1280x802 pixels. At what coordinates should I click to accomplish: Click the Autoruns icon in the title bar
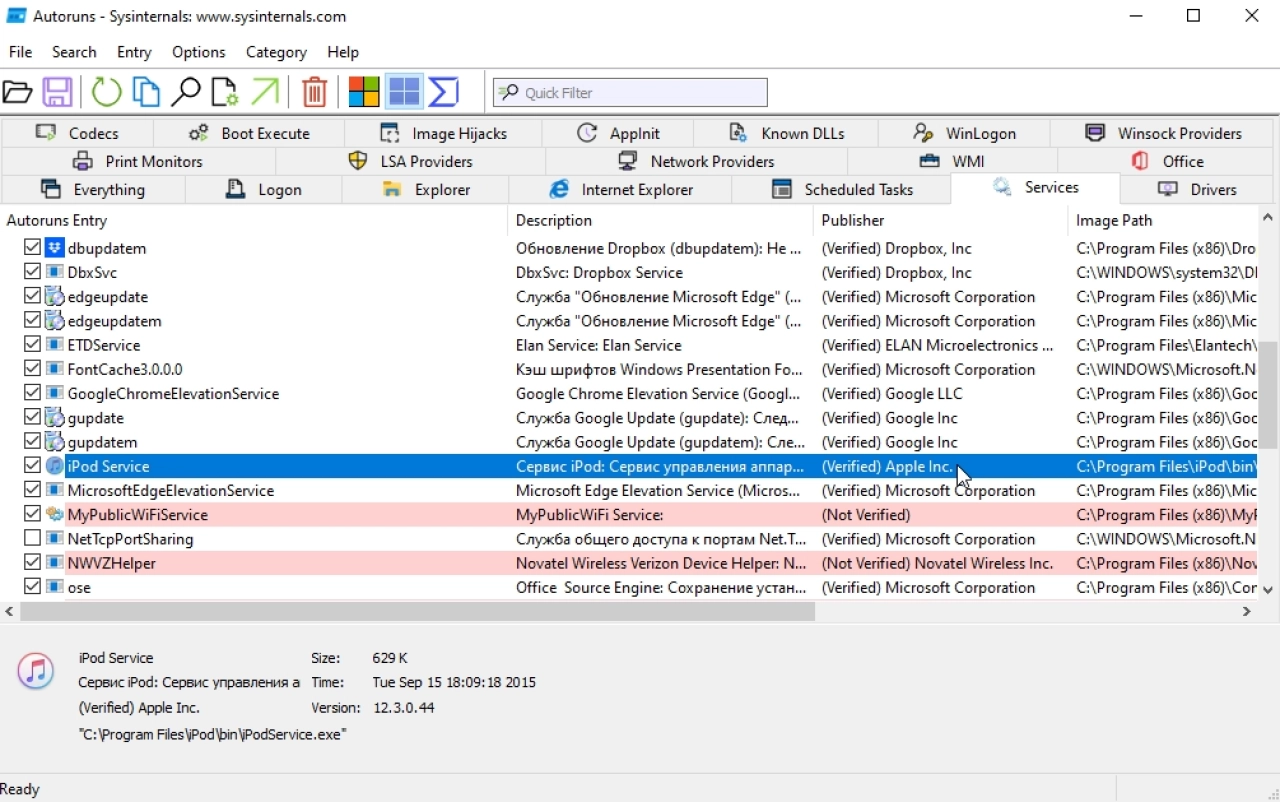16,16
